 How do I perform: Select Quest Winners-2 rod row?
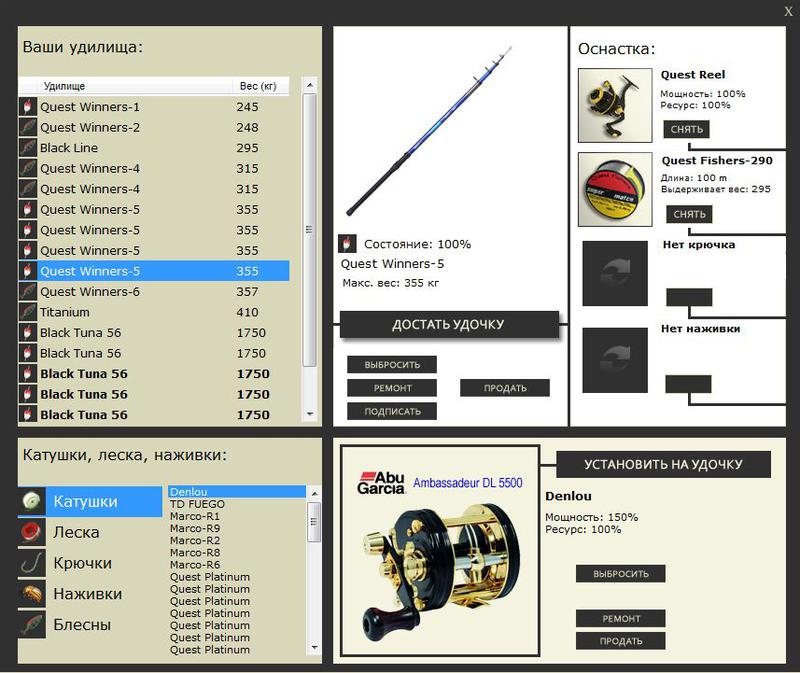[x=154, y=127]
